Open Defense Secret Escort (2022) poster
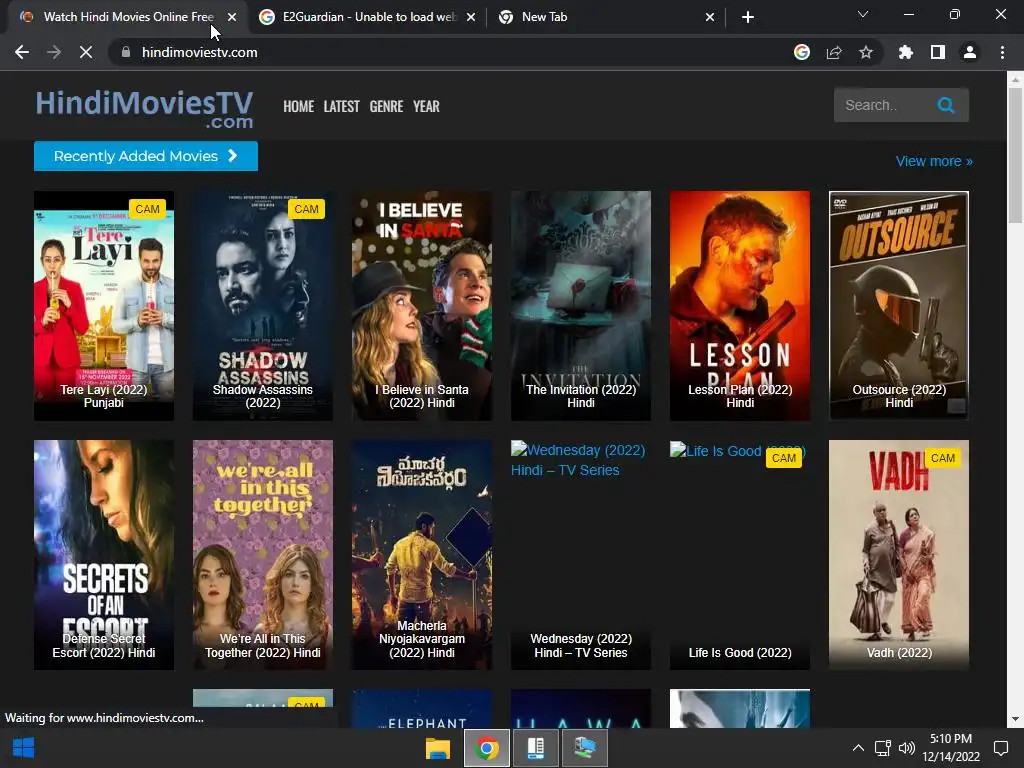 pyautogui.click(x=104, y=554)
